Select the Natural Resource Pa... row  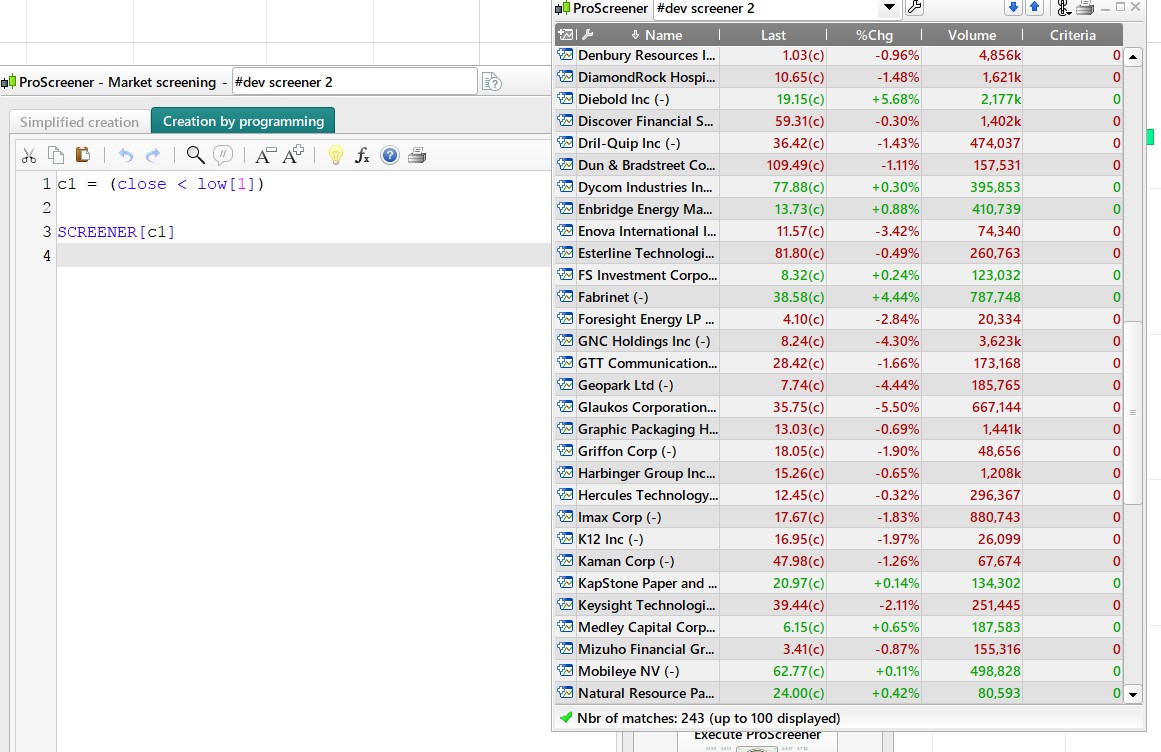[839, 693]
